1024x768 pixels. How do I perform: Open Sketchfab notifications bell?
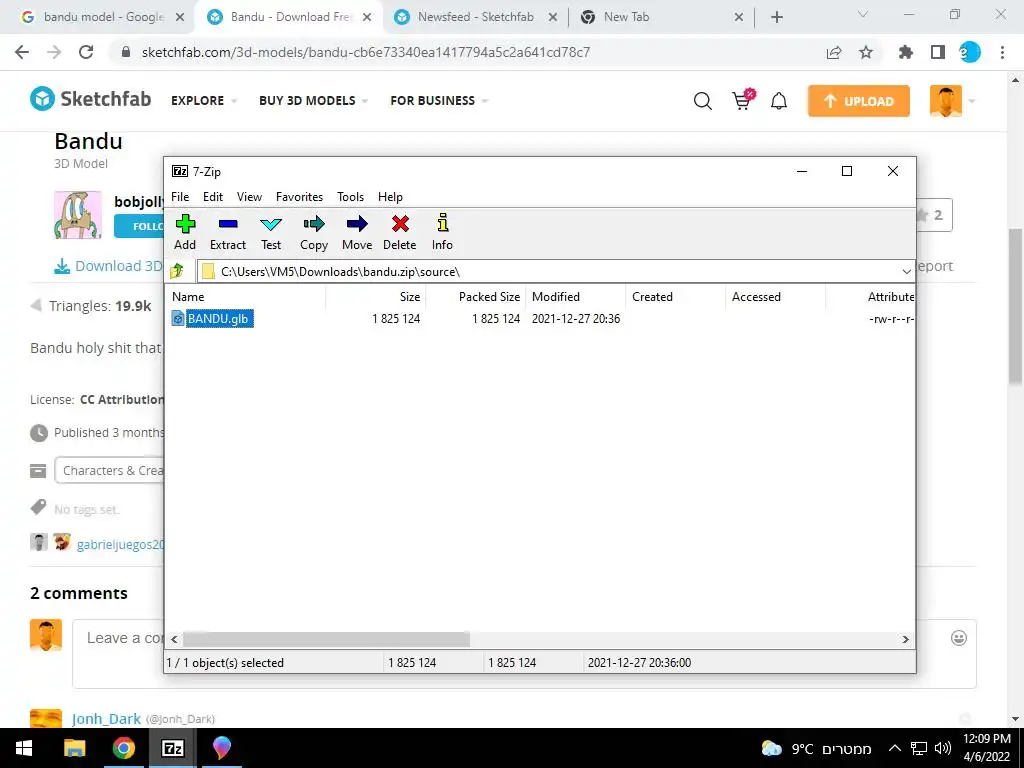tap(778, 101)
